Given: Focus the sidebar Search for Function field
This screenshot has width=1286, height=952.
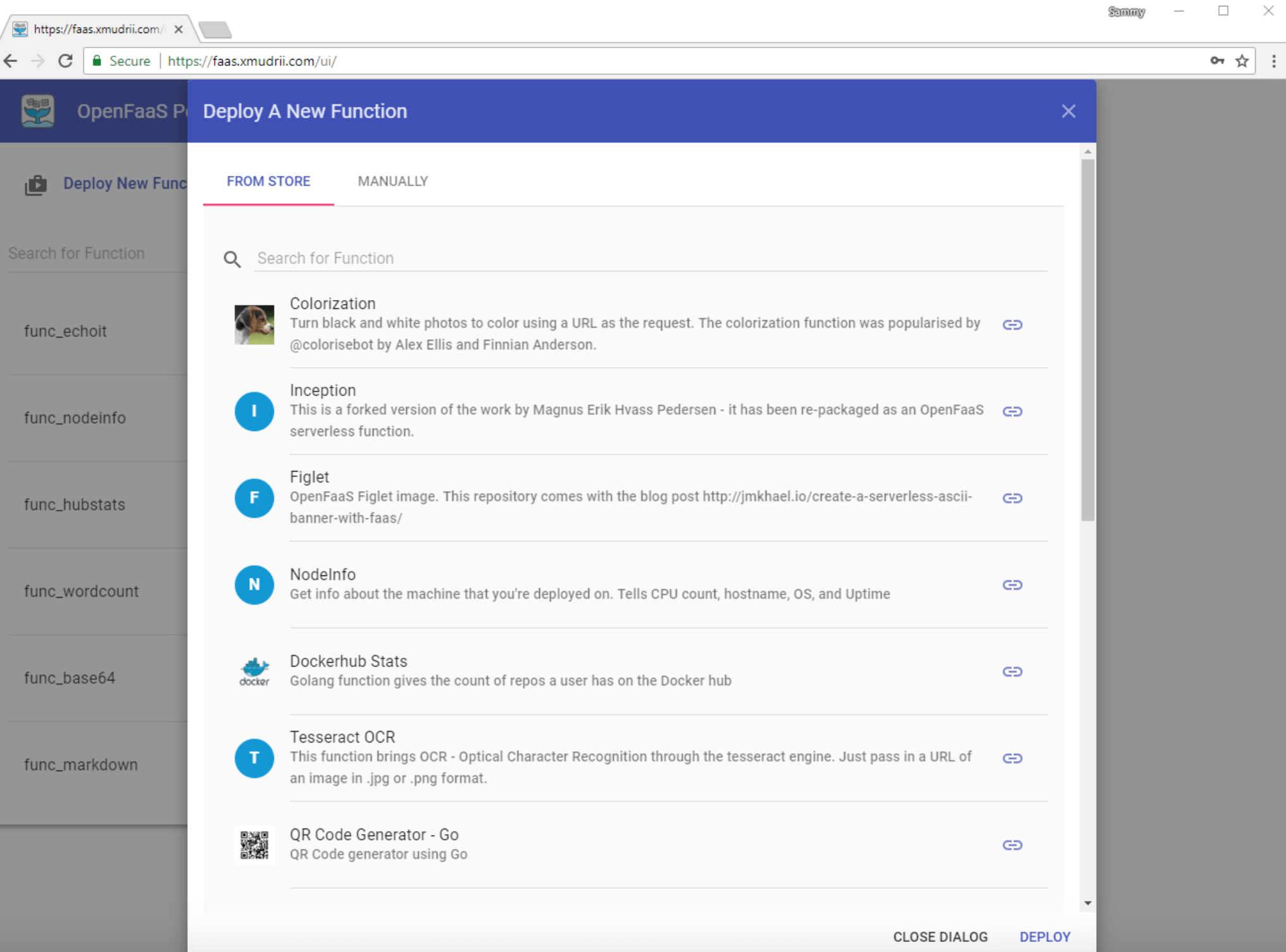Looking at the screenshot, I should 97,253.
